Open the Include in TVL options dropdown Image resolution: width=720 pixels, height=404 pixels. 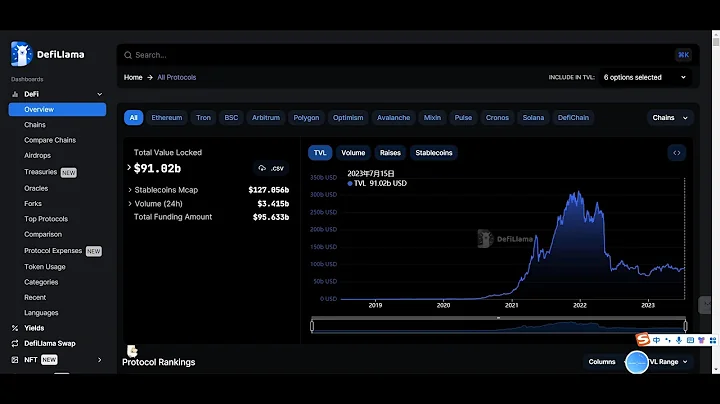click(645, 78)
